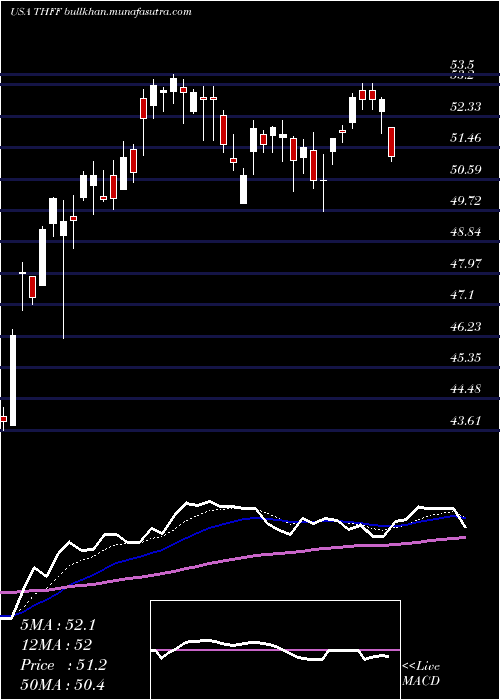The image size is (500, 700).
Task: Click the 51.46 price level label
Action: 465,138
